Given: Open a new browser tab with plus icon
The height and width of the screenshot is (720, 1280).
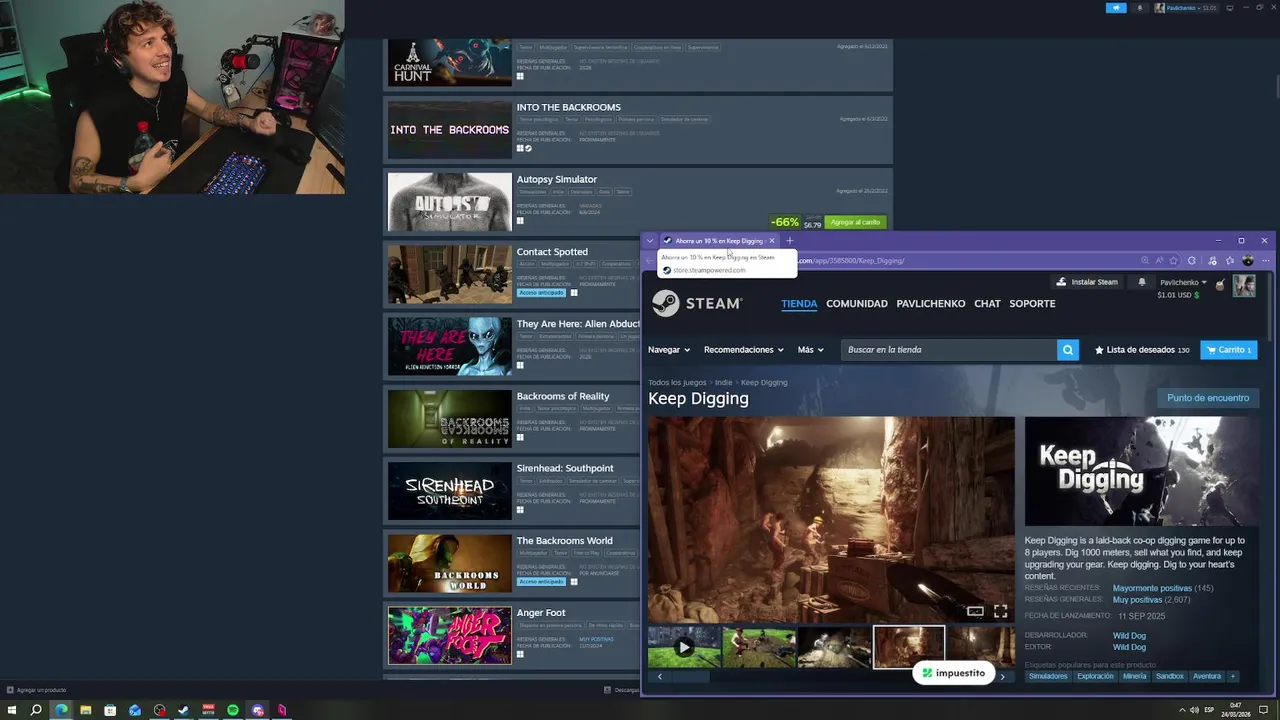Looking at the screenshot, I should 789,241.
